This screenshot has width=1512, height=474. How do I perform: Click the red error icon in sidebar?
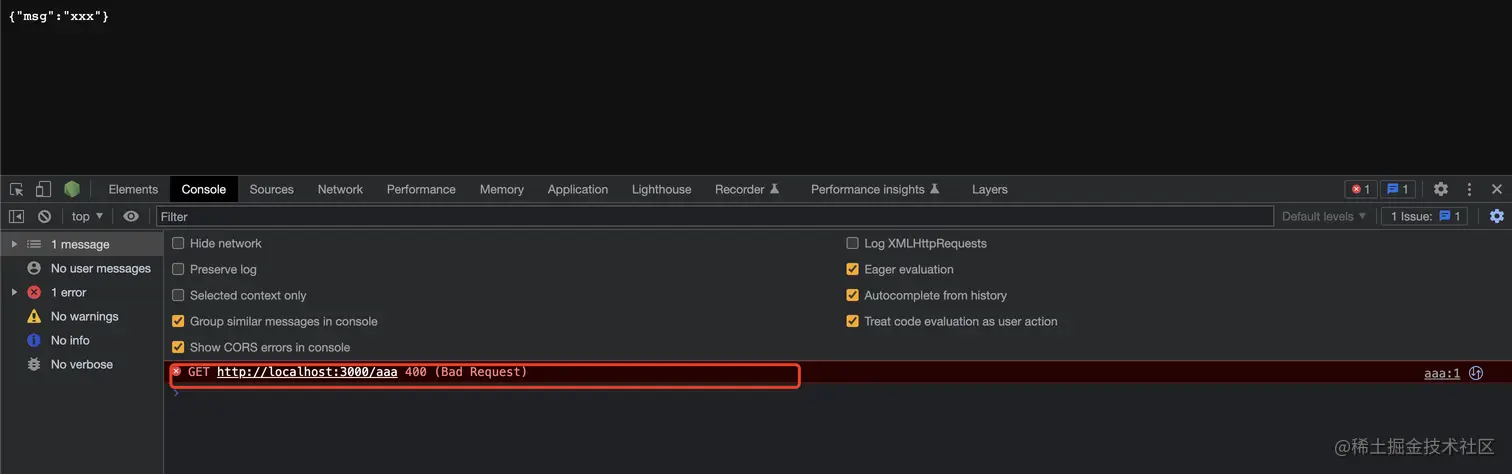point(34,292)
